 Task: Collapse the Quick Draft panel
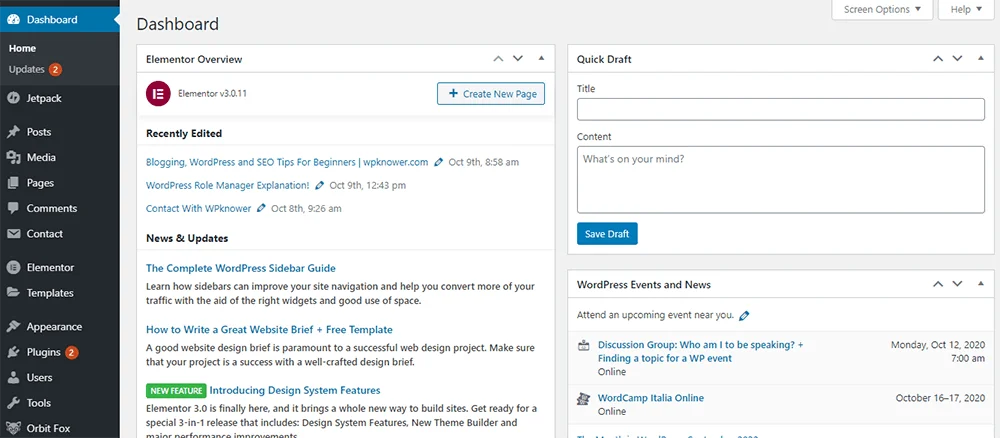point(981,59)
